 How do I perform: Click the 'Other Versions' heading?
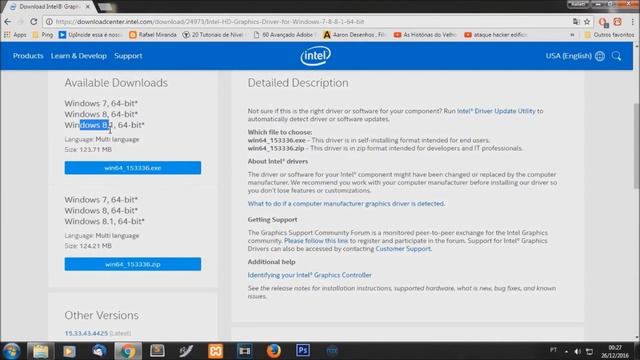pos(102,315)
